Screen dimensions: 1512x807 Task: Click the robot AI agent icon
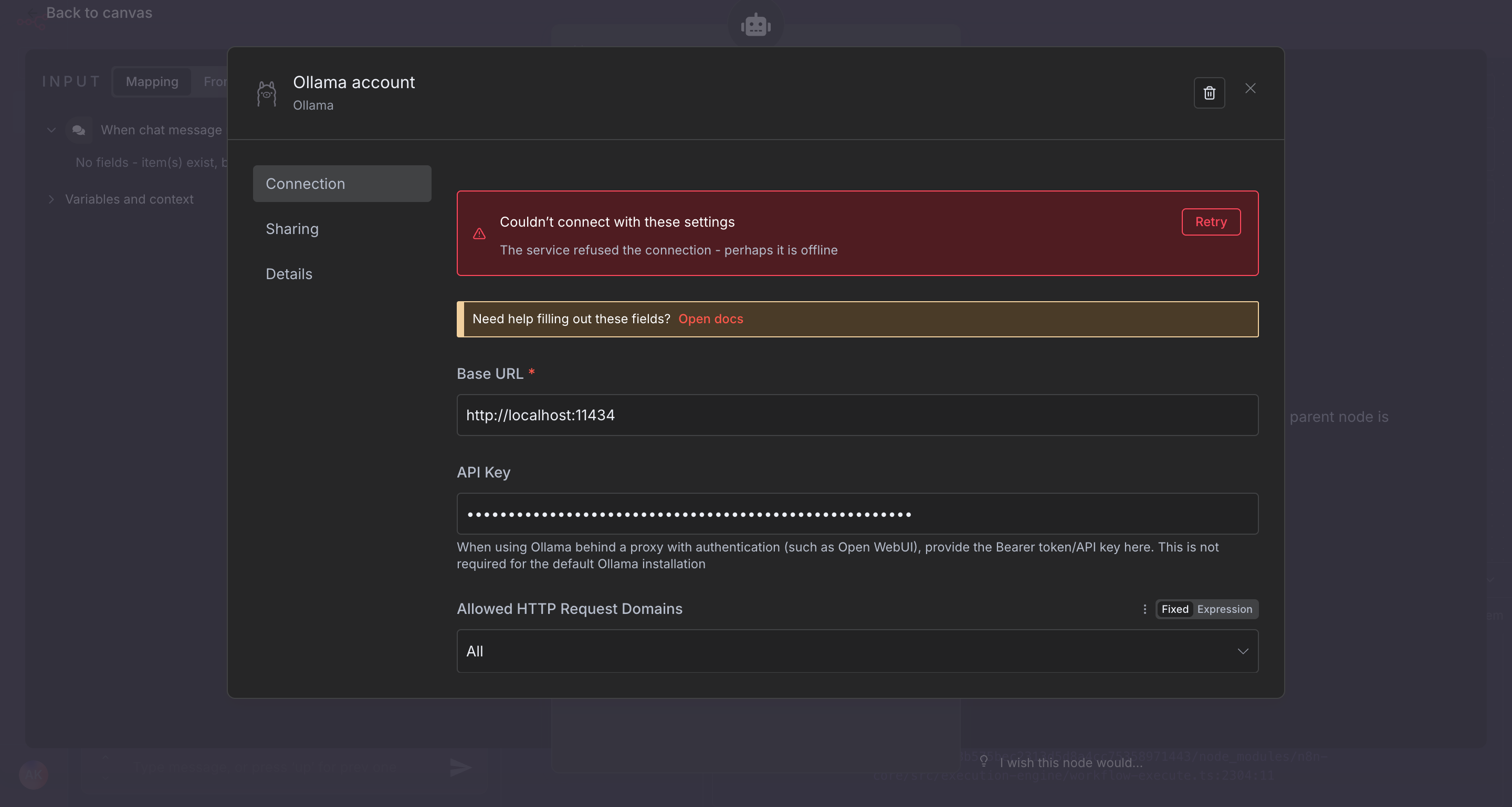[x=755, y=26]
